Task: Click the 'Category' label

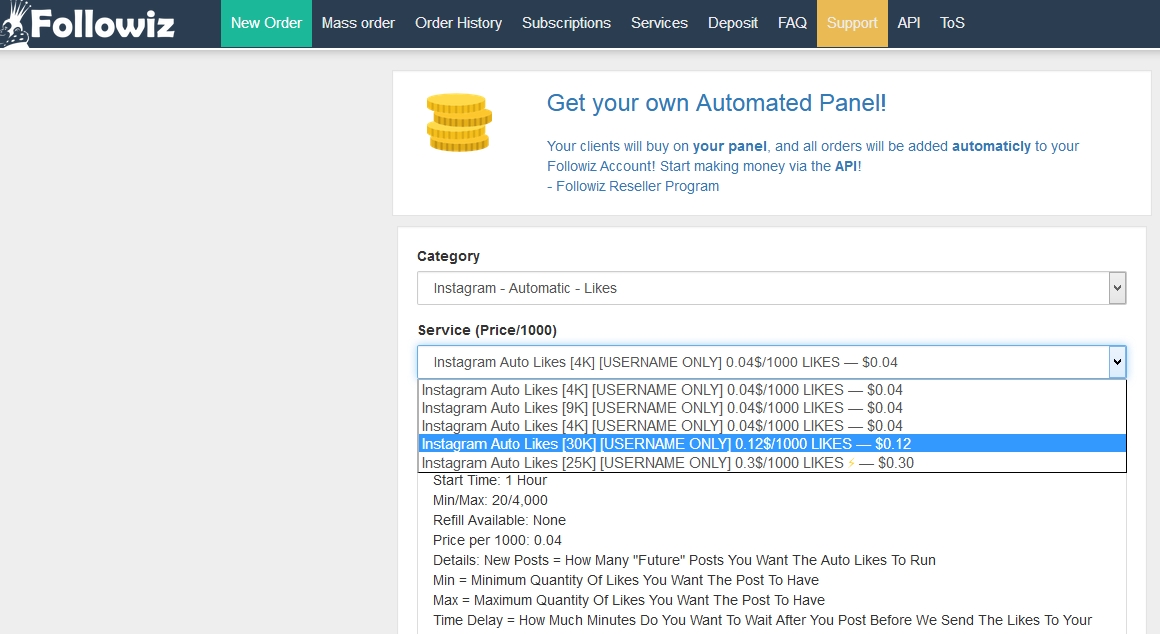Action: 448,256
